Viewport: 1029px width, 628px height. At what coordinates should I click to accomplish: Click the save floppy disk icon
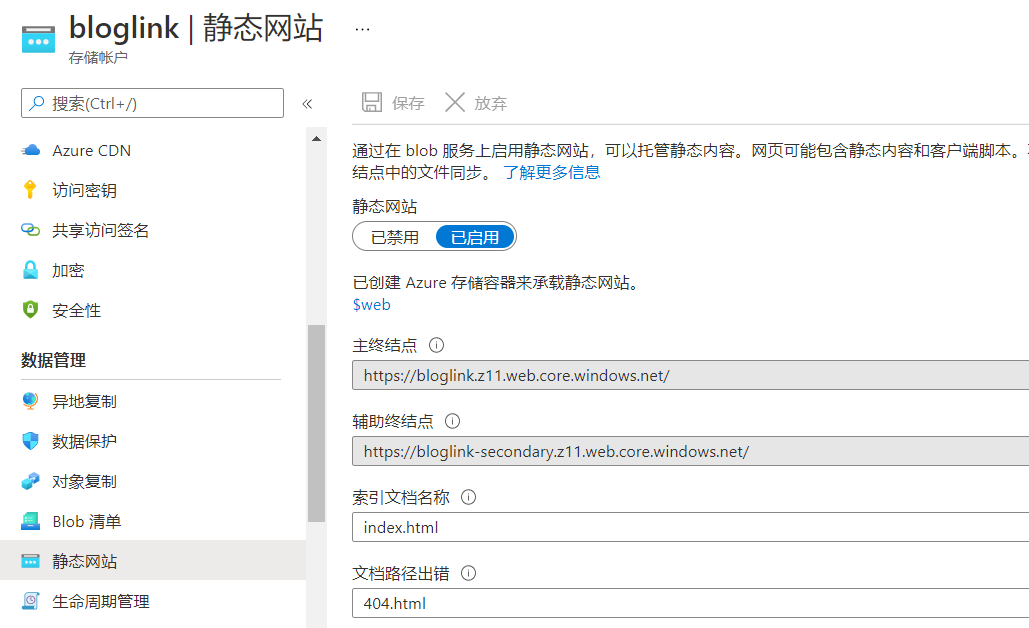(372, 102)
